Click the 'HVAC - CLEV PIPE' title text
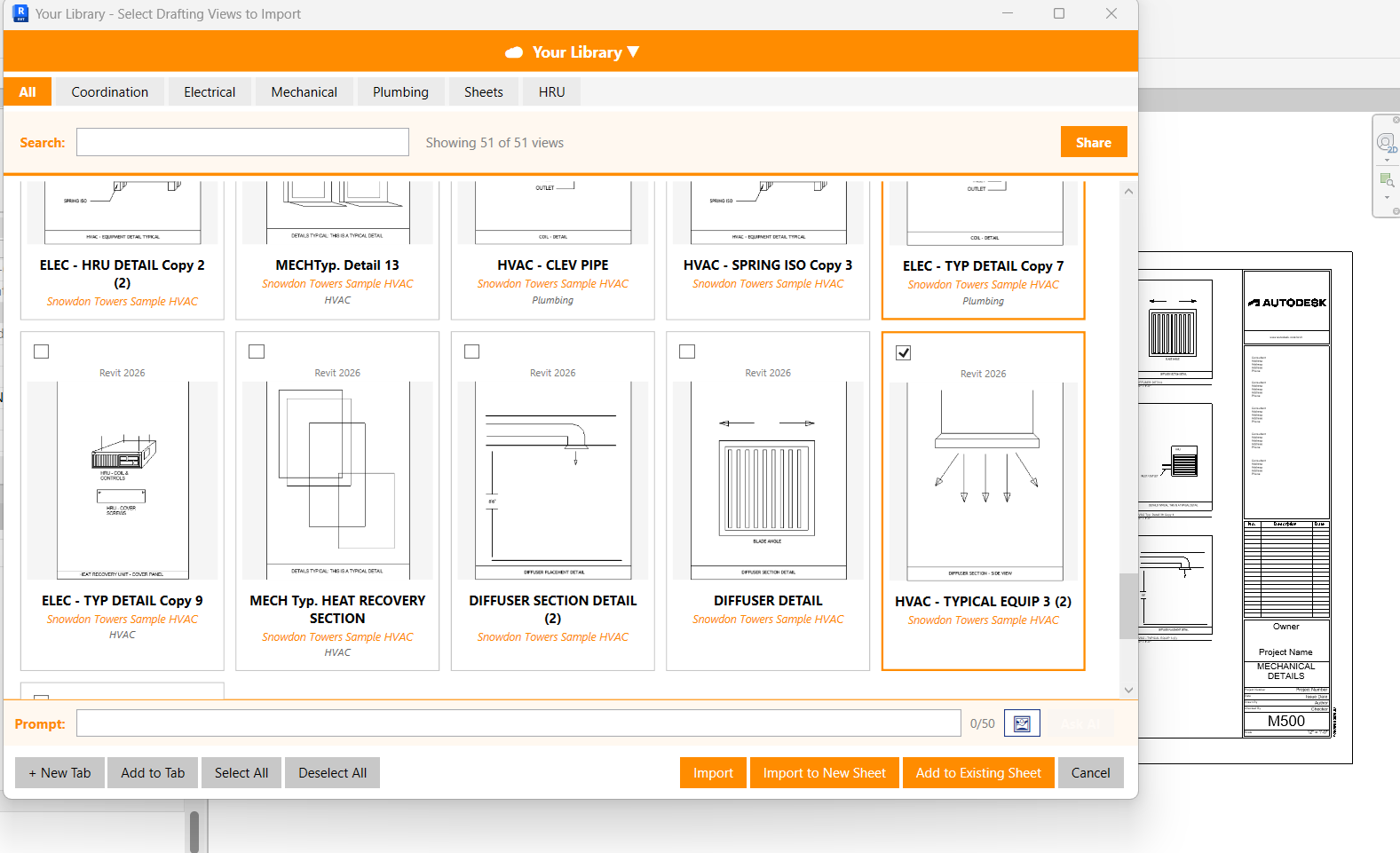Screen dimensions: 1400x853 (x=552, y=265)
